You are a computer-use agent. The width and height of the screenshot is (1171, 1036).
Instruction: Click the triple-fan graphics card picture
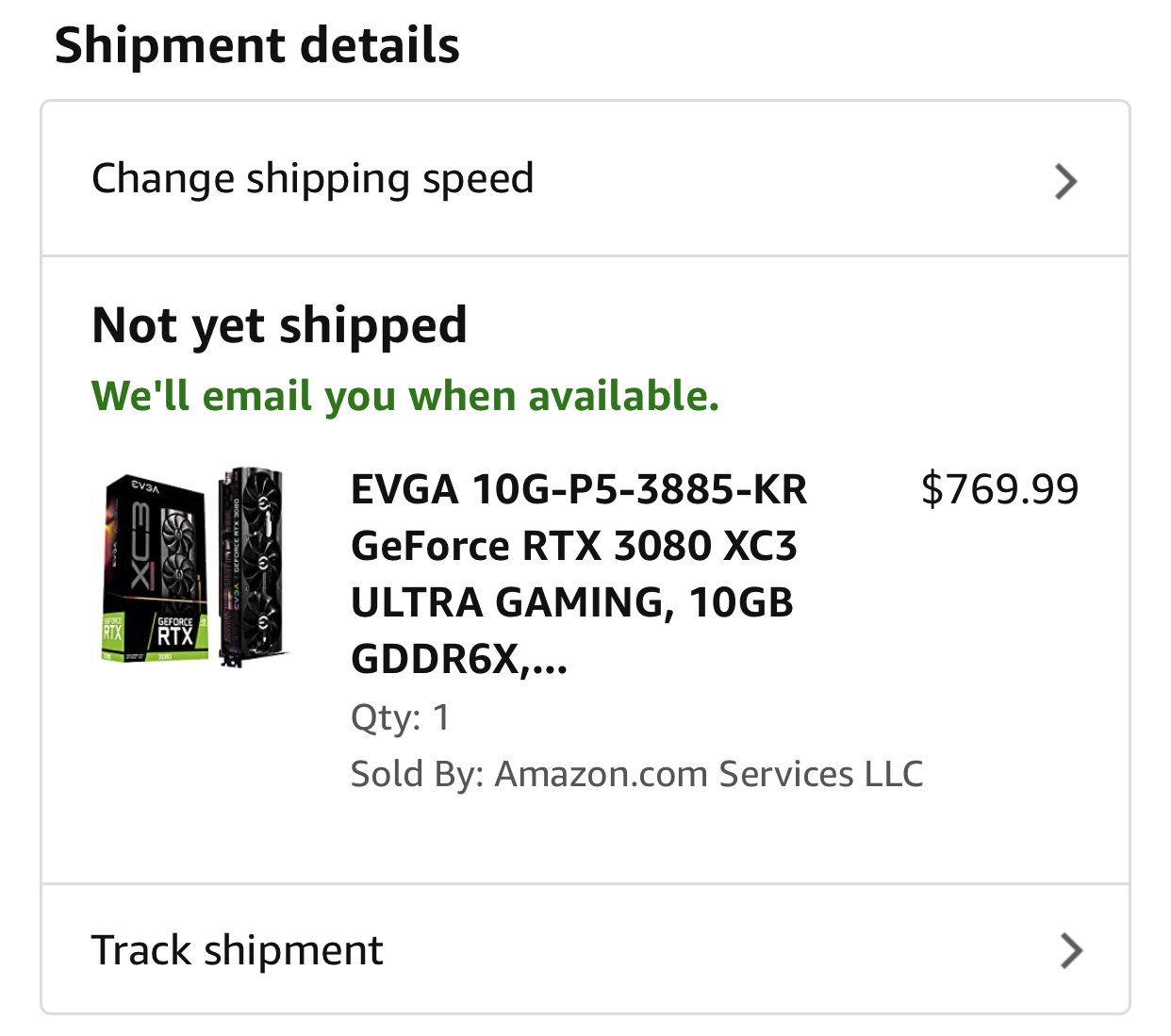click(251, 566)
